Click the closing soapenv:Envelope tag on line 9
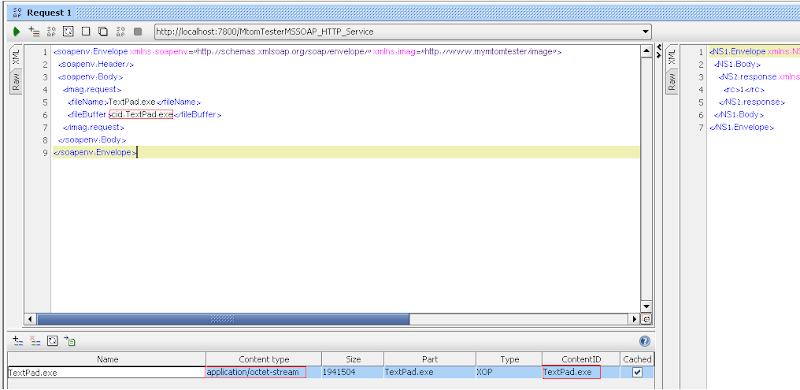Screen dimensions: 800x390 coord(95,152)
